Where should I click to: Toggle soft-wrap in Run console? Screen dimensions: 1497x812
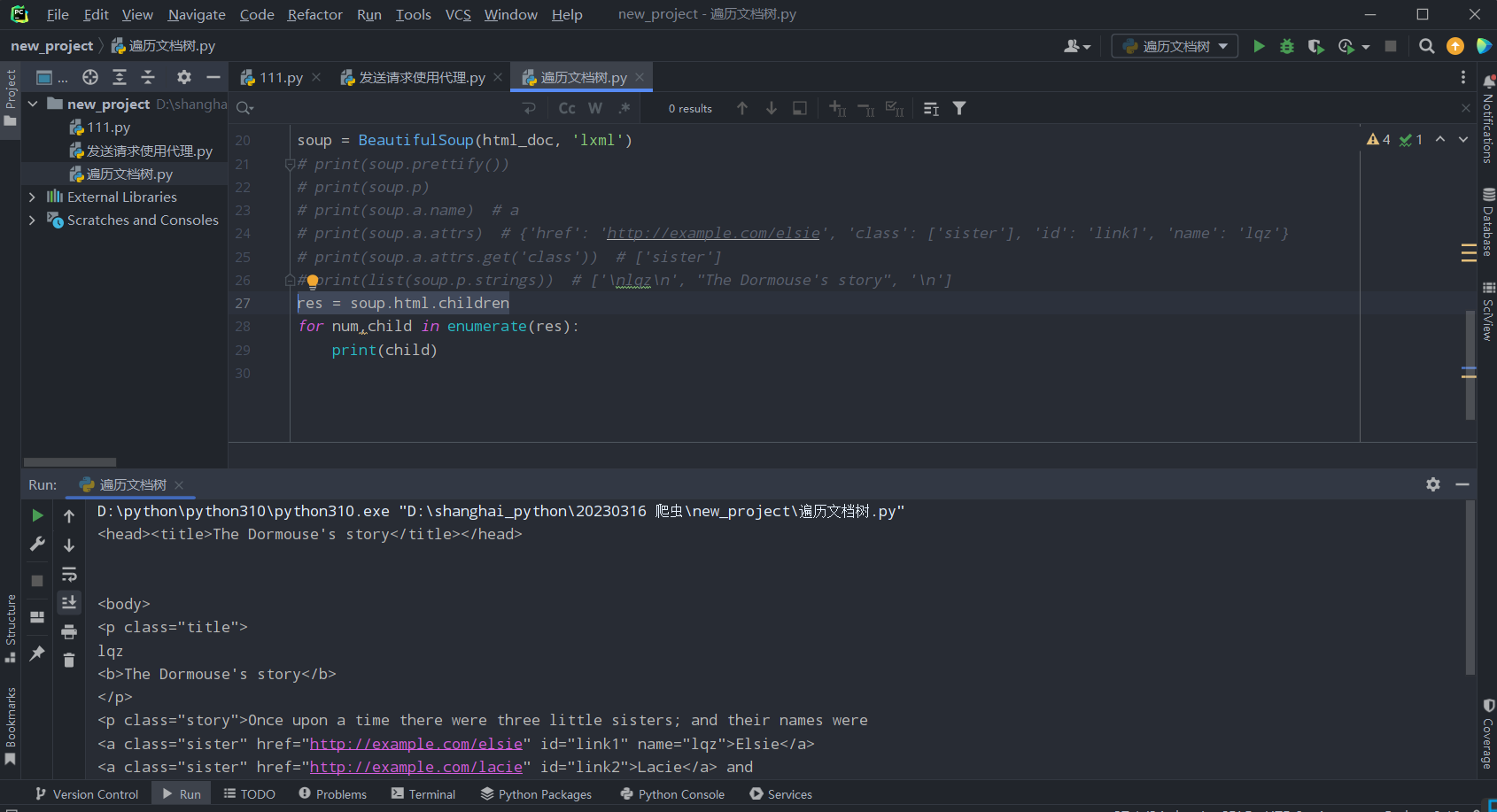[69, 574]
